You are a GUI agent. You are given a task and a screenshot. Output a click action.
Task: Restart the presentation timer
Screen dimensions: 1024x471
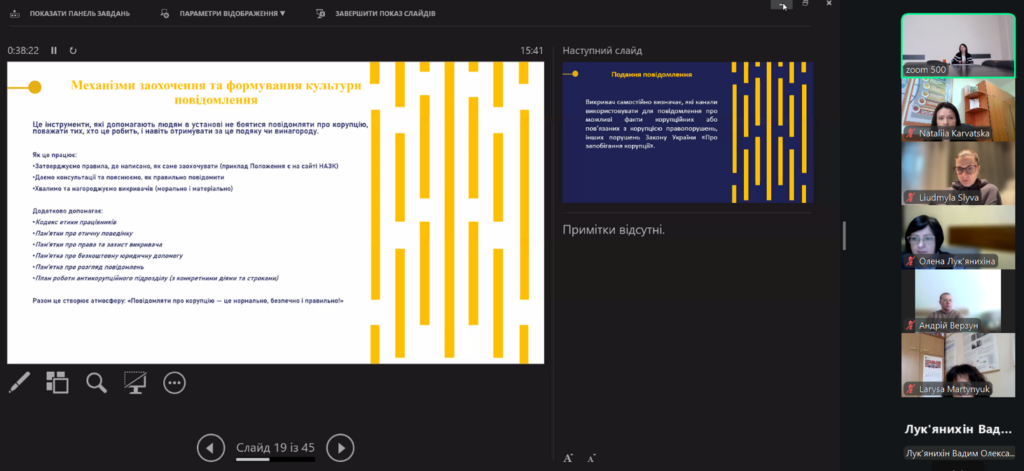[73, 50]
